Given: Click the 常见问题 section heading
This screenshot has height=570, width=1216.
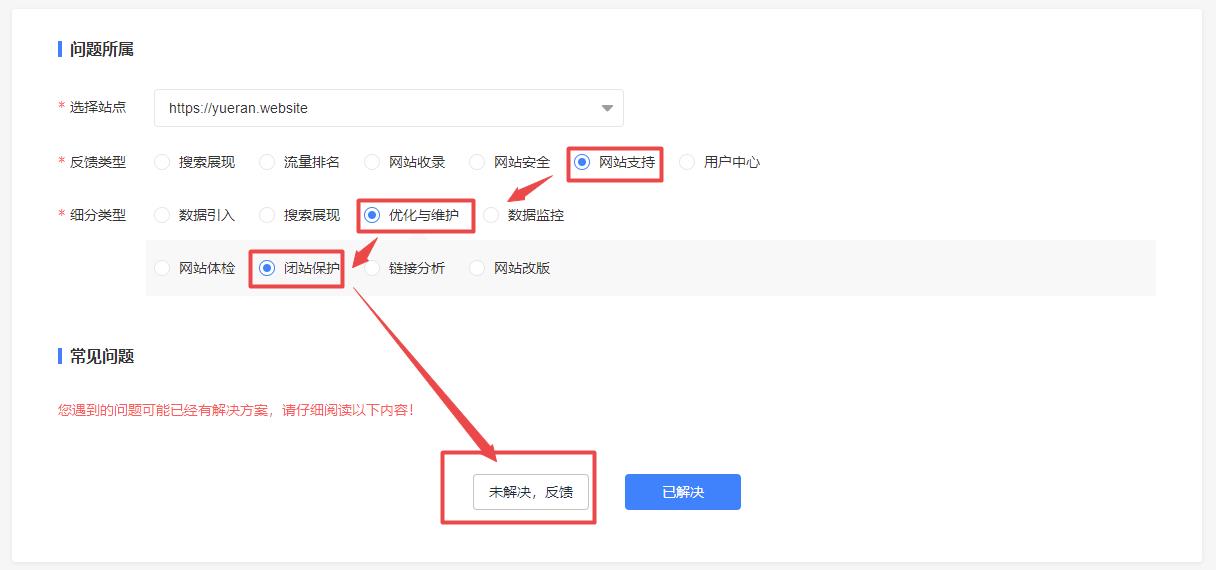Looking at the screenshot, I should tap(102, 356).
